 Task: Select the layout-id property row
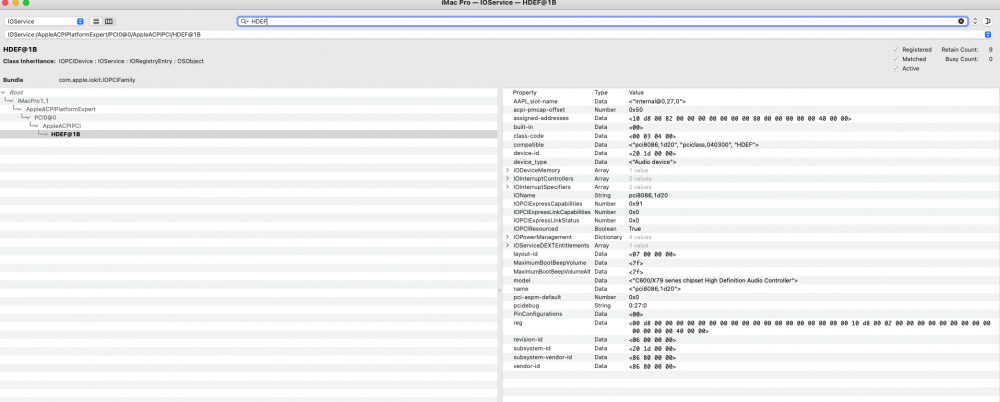pos(751,254)
